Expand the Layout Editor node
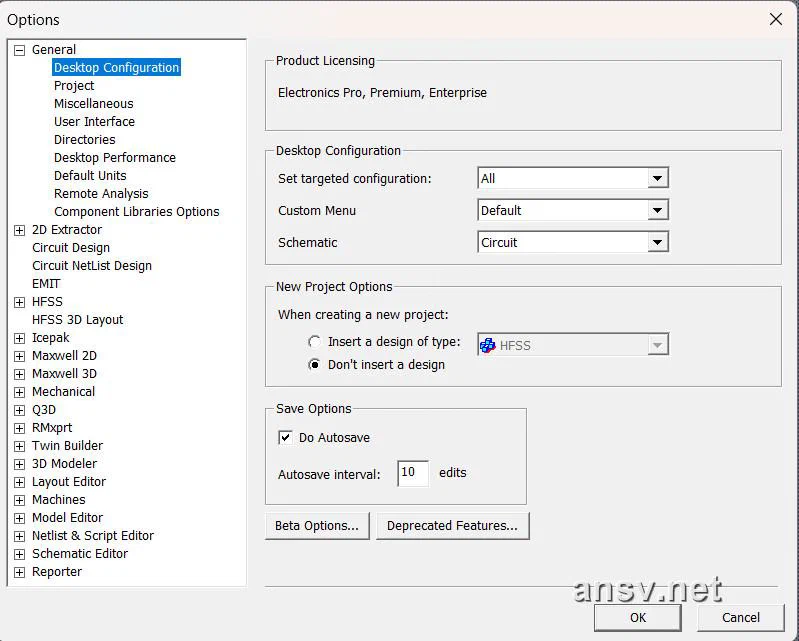Screen dimensions: 799x641 click(19, 482)
